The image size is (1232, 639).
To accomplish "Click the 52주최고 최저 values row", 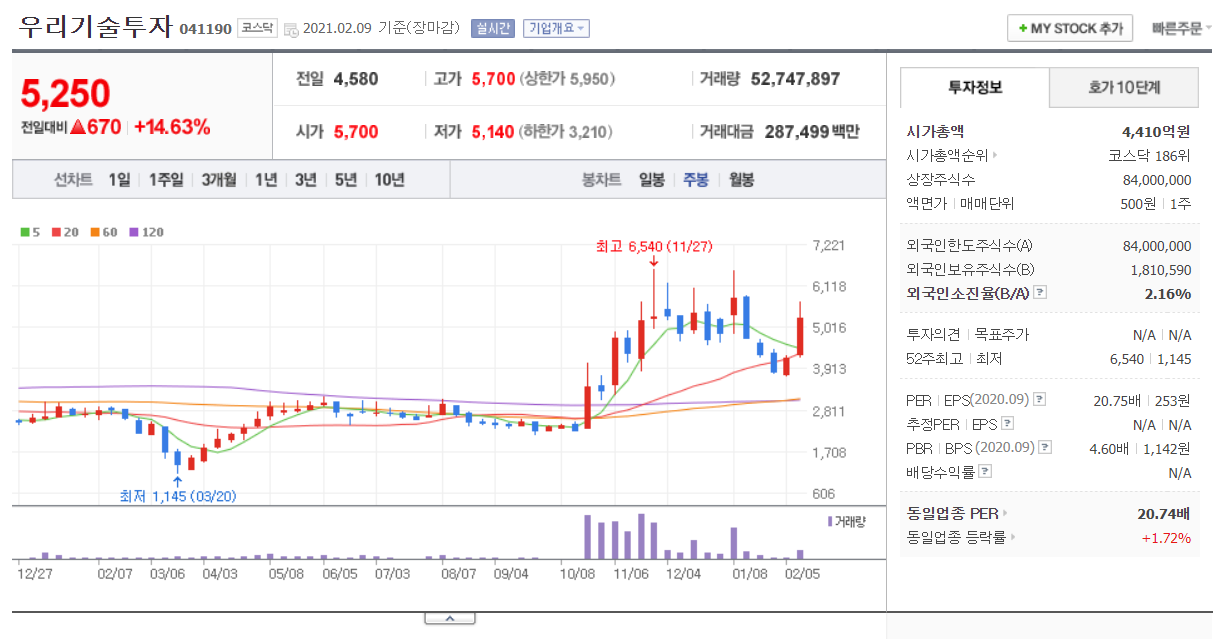I will (x=1048, y=359).
